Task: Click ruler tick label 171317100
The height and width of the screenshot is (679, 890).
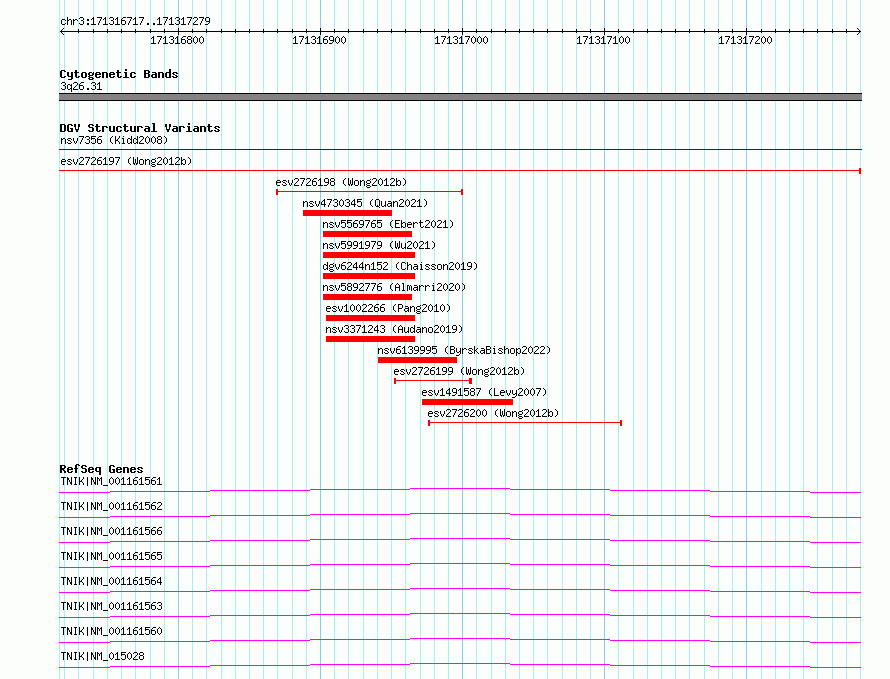Action: coord(603,40)
